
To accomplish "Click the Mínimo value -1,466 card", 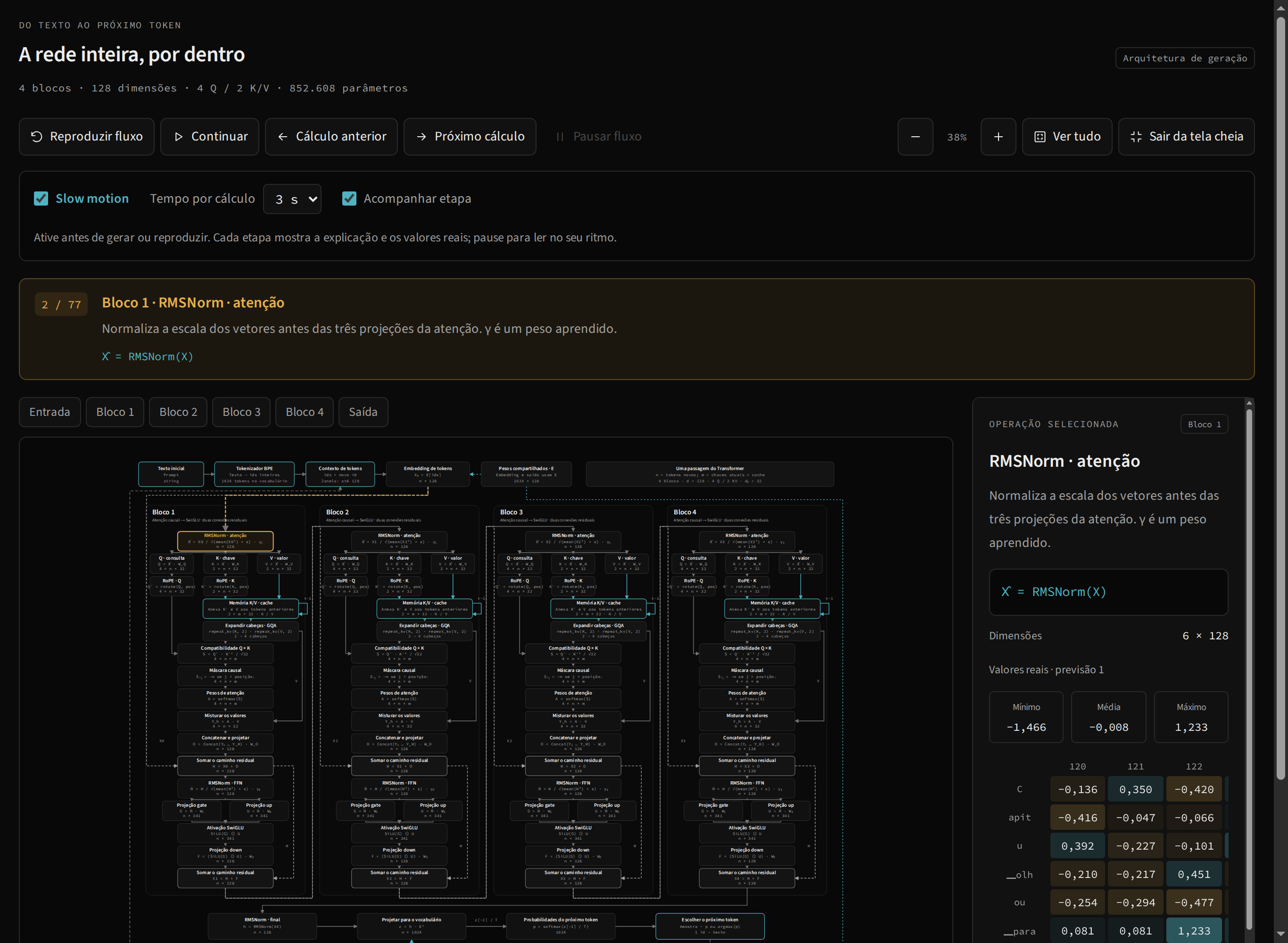I will [x=1026, y=717].
